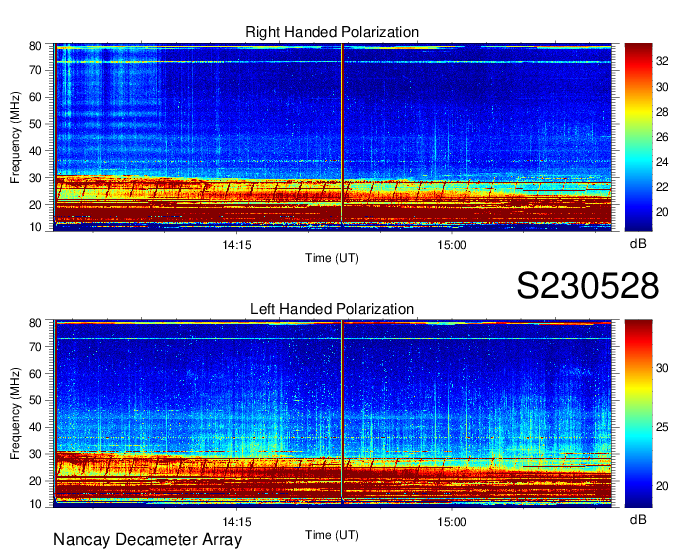Screen dimensions: 680x552
Task: Click the bottom colorbar's dark blue minimum
Action: click(x=638, y=504)
